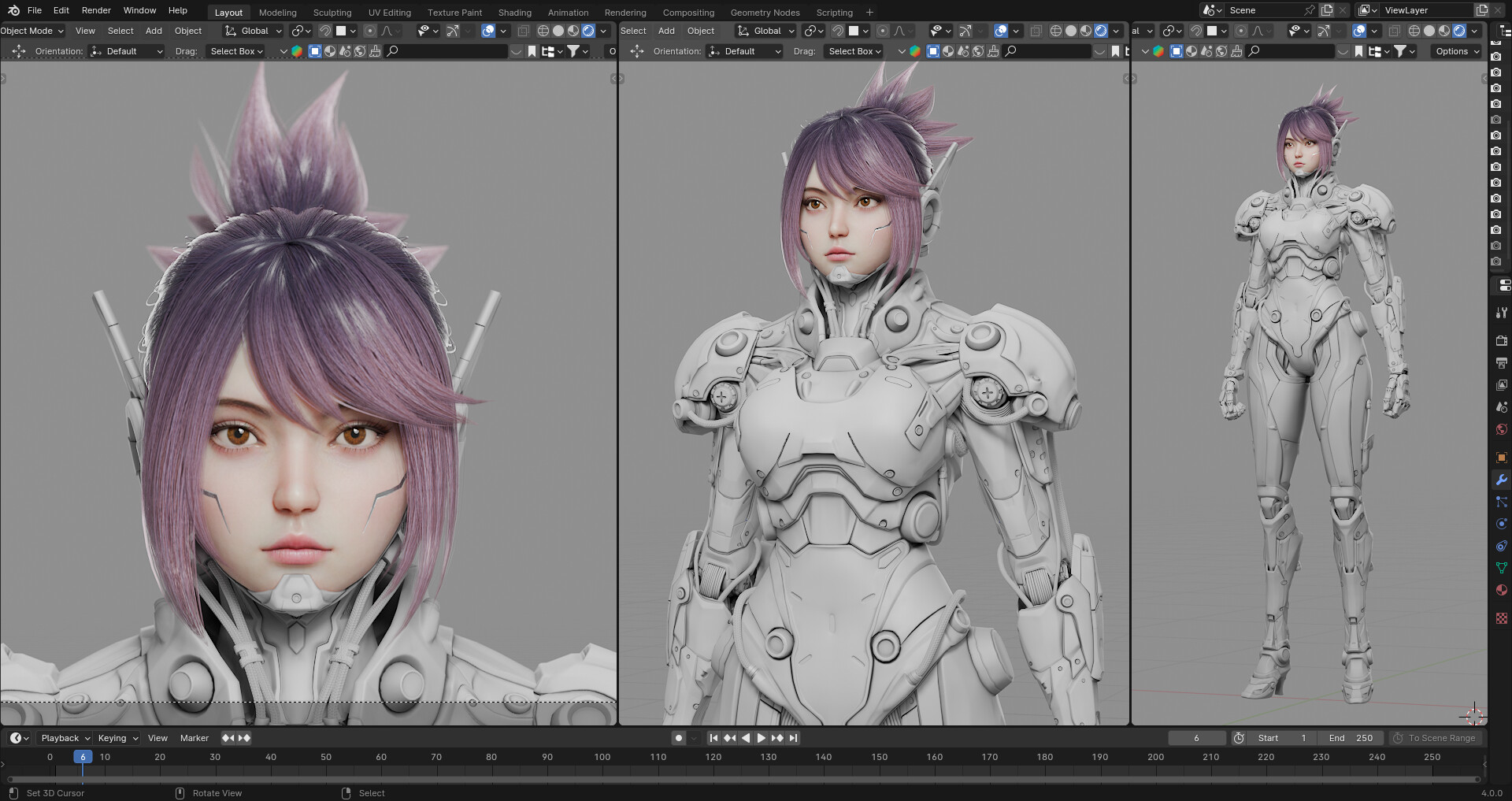Open the Texture properties checker tab
Image resolution: width=1512 pixels, height=801 pixels.
click(x=1501, y=618)
